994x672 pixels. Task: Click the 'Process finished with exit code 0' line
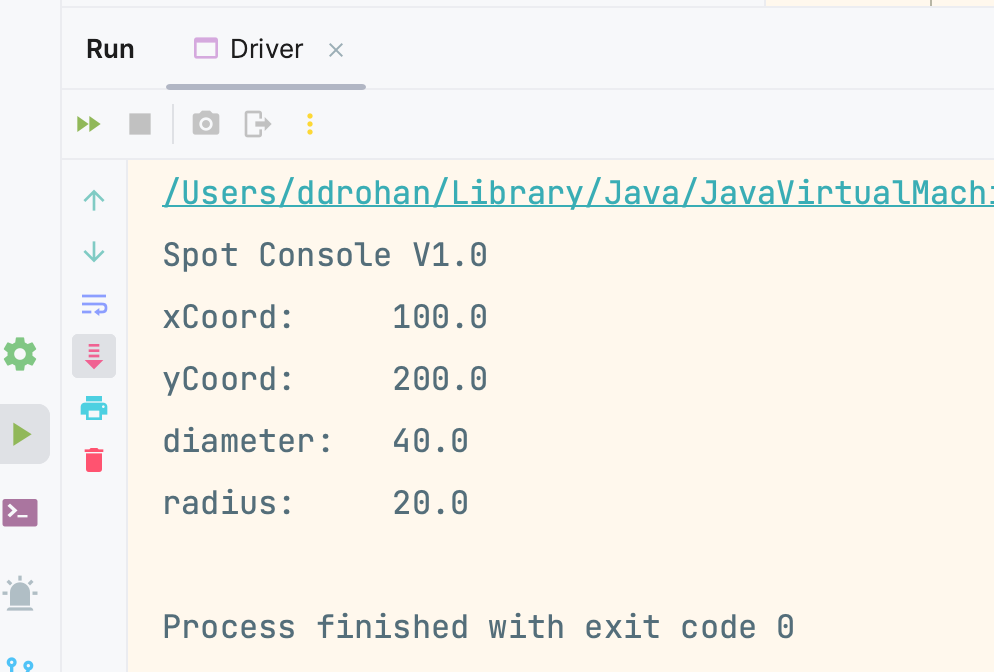click(478, 627)
